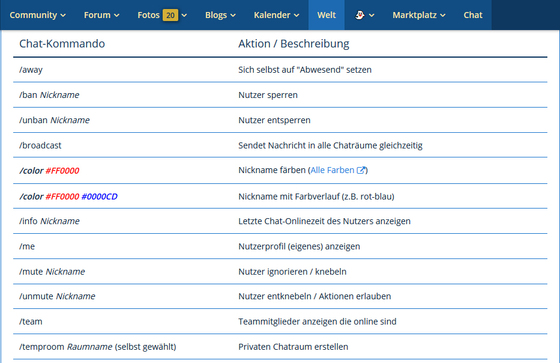Open the Fotos menu

[x=148, y=15]
